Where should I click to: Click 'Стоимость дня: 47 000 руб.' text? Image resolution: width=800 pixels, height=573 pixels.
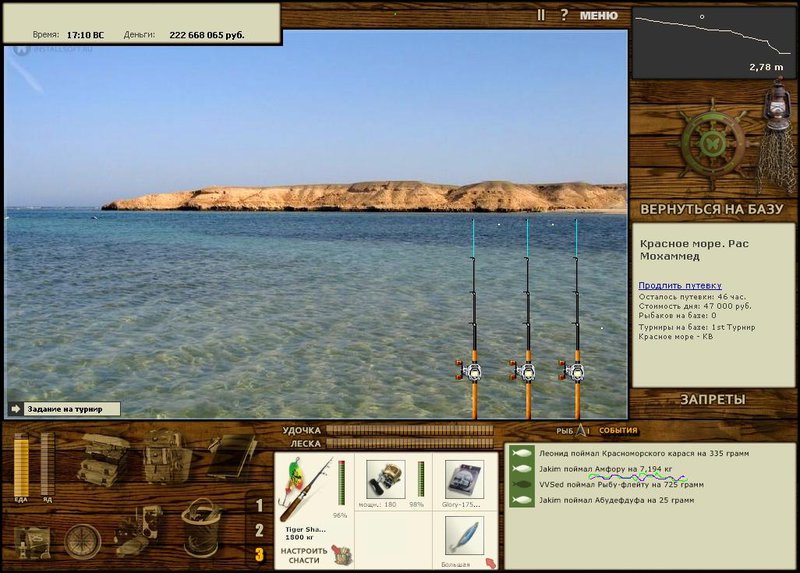tap(695, 306)
